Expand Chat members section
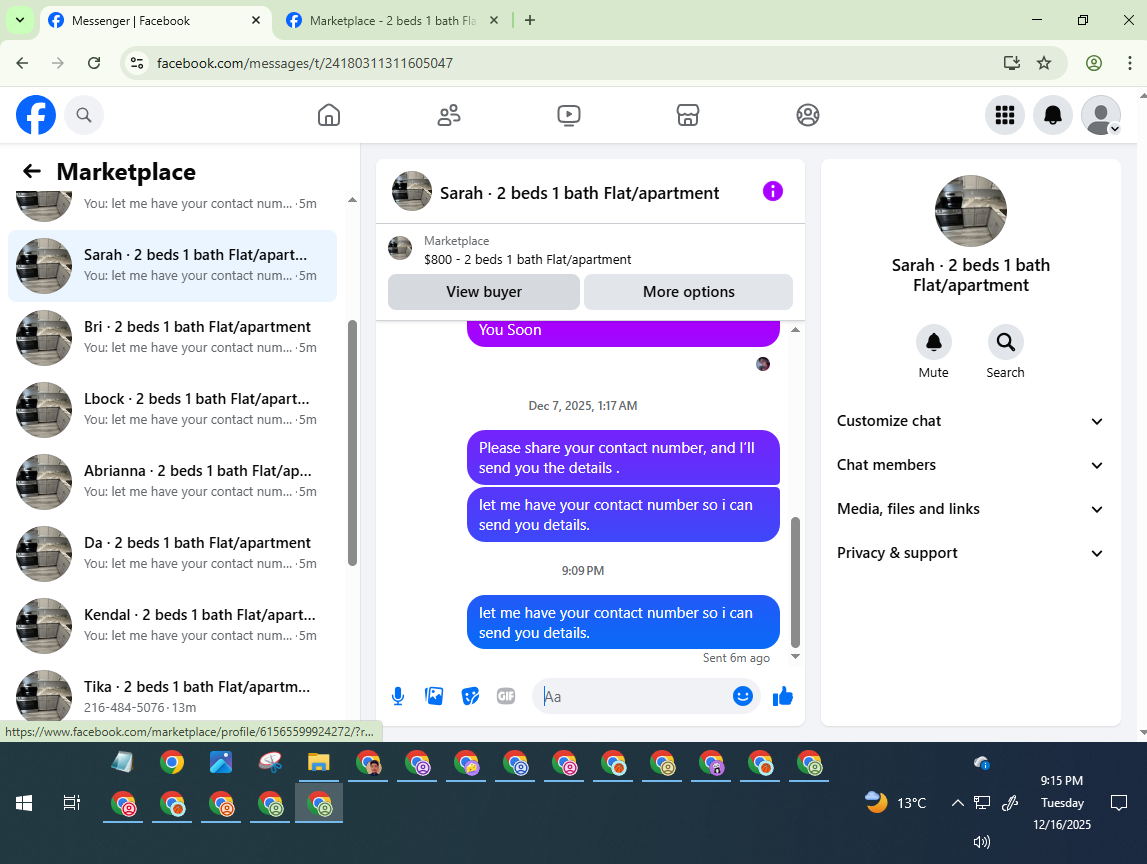This screenshot has width=1147, height=864. (x=970, y=465)
